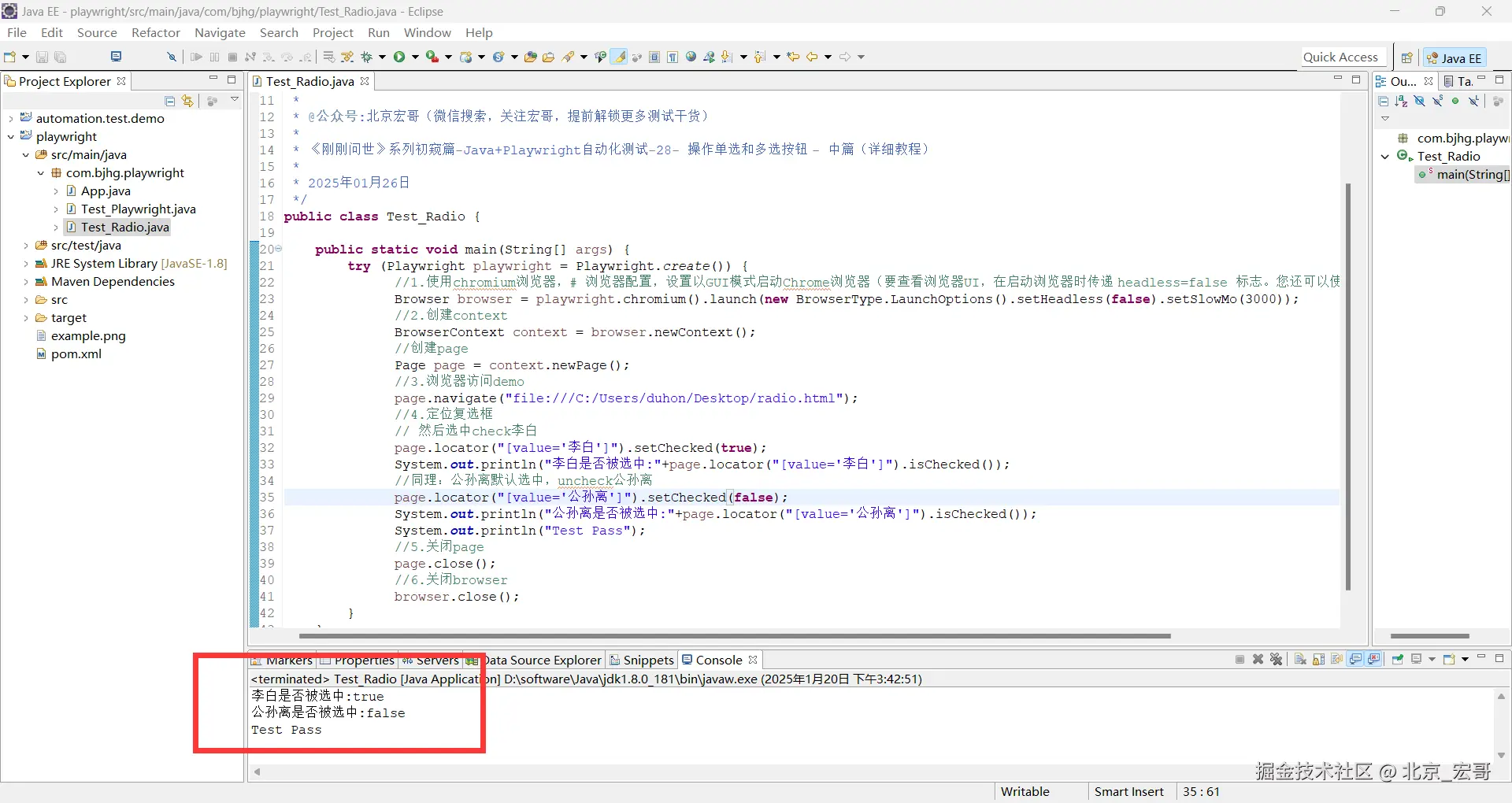This screenshot has height=803, width=1512.
Task: Collapse the src/main/java folder
Action: [26, 154]
